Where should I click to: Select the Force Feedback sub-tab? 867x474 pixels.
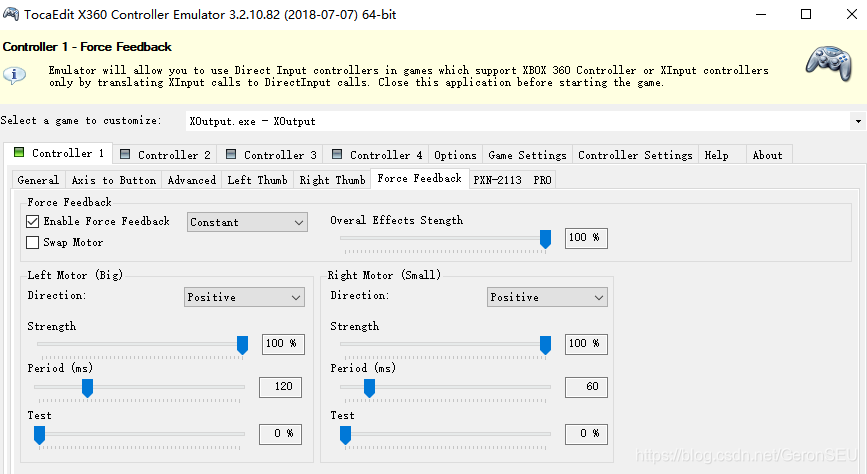[x=420, y=178]
